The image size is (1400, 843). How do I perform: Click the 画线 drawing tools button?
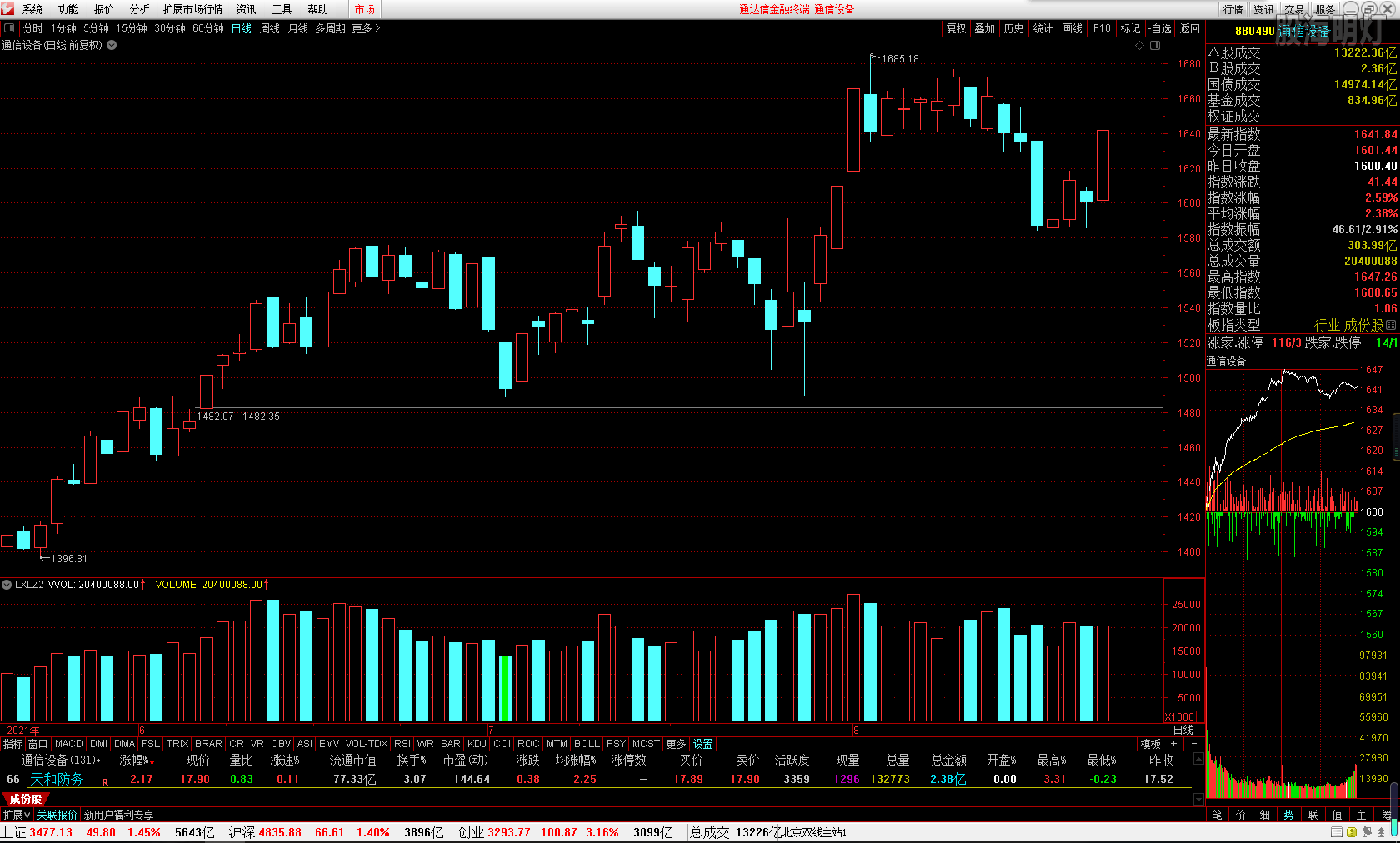1072,28
